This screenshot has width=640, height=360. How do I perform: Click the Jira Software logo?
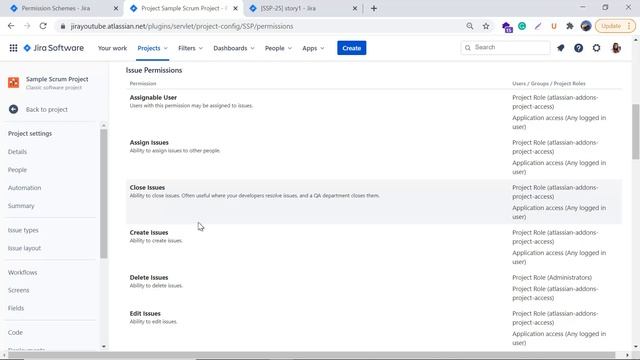(x=53, y=48)
